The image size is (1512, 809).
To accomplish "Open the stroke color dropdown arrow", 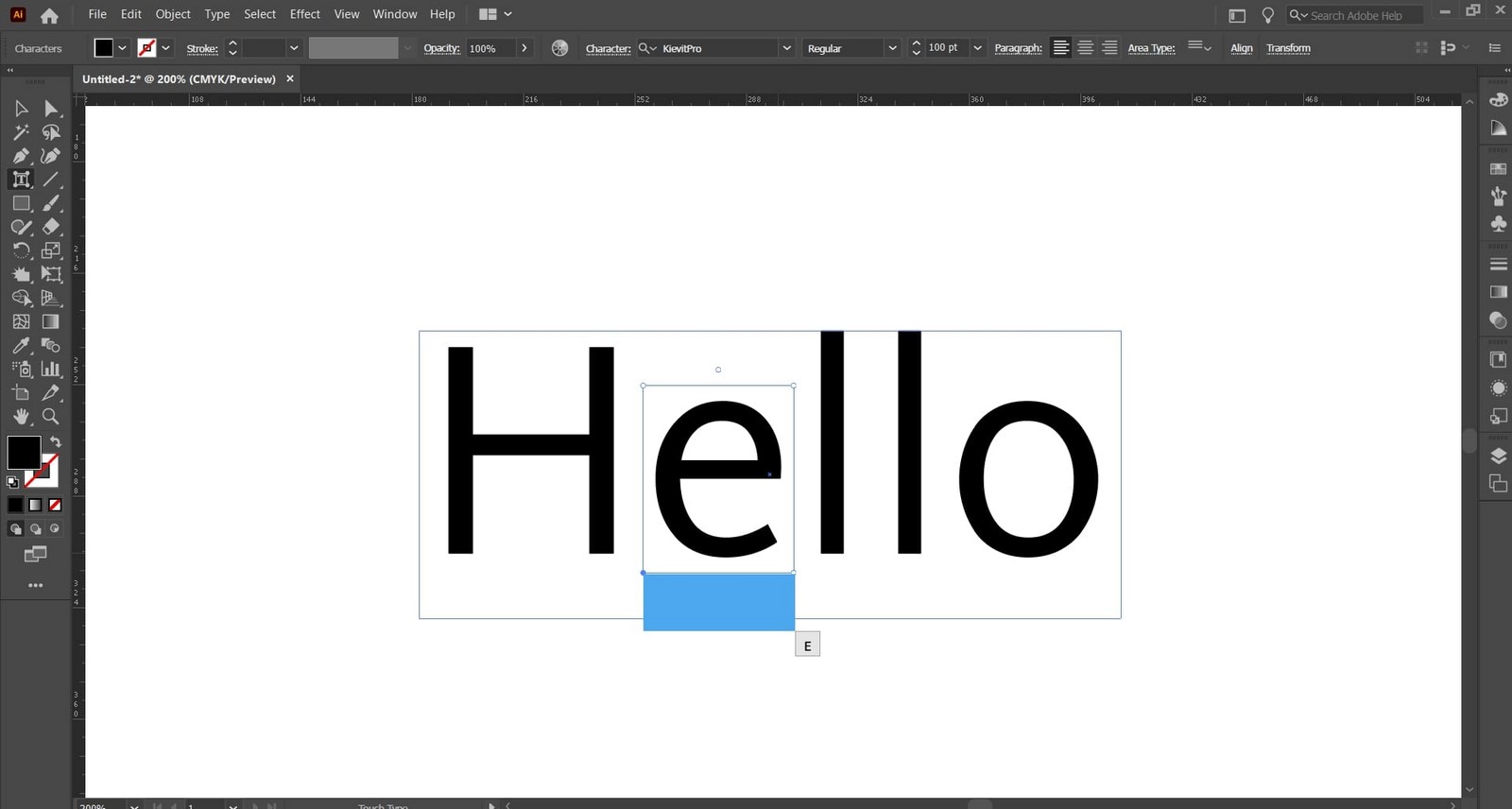I will pos(165,48).
